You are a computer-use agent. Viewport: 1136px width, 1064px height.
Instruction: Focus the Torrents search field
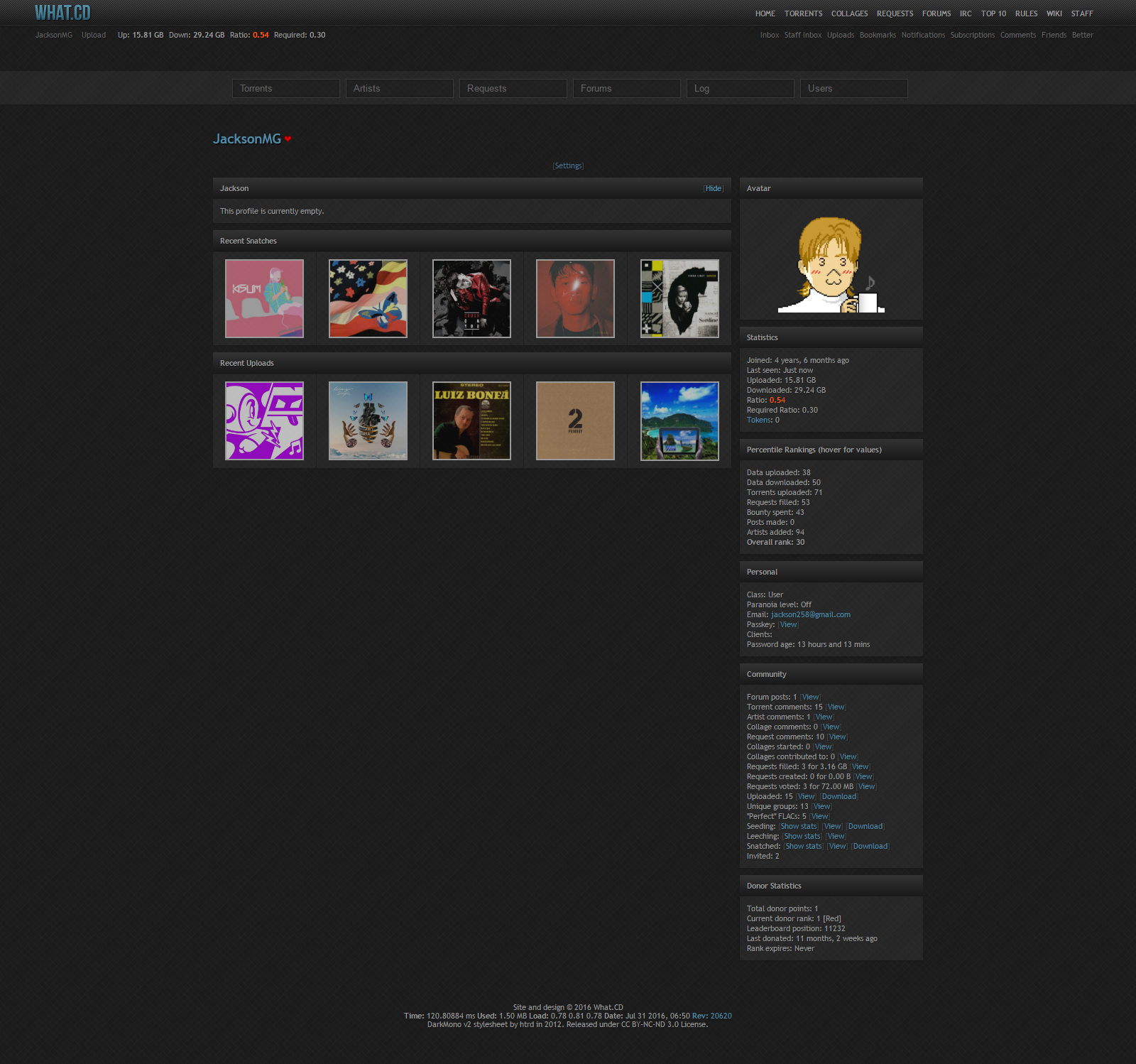coord(286,88)
